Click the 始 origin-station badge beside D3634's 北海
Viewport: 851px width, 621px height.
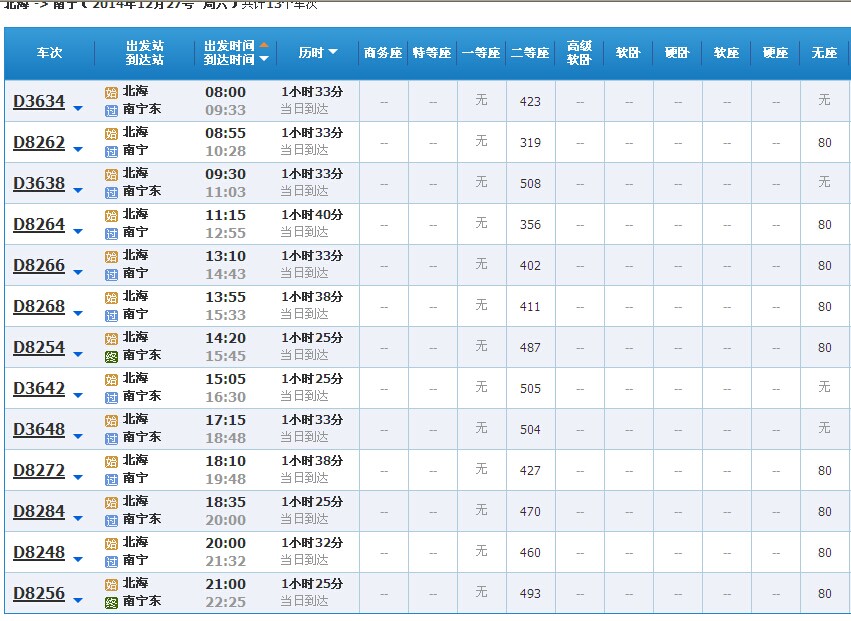point(110,92)
